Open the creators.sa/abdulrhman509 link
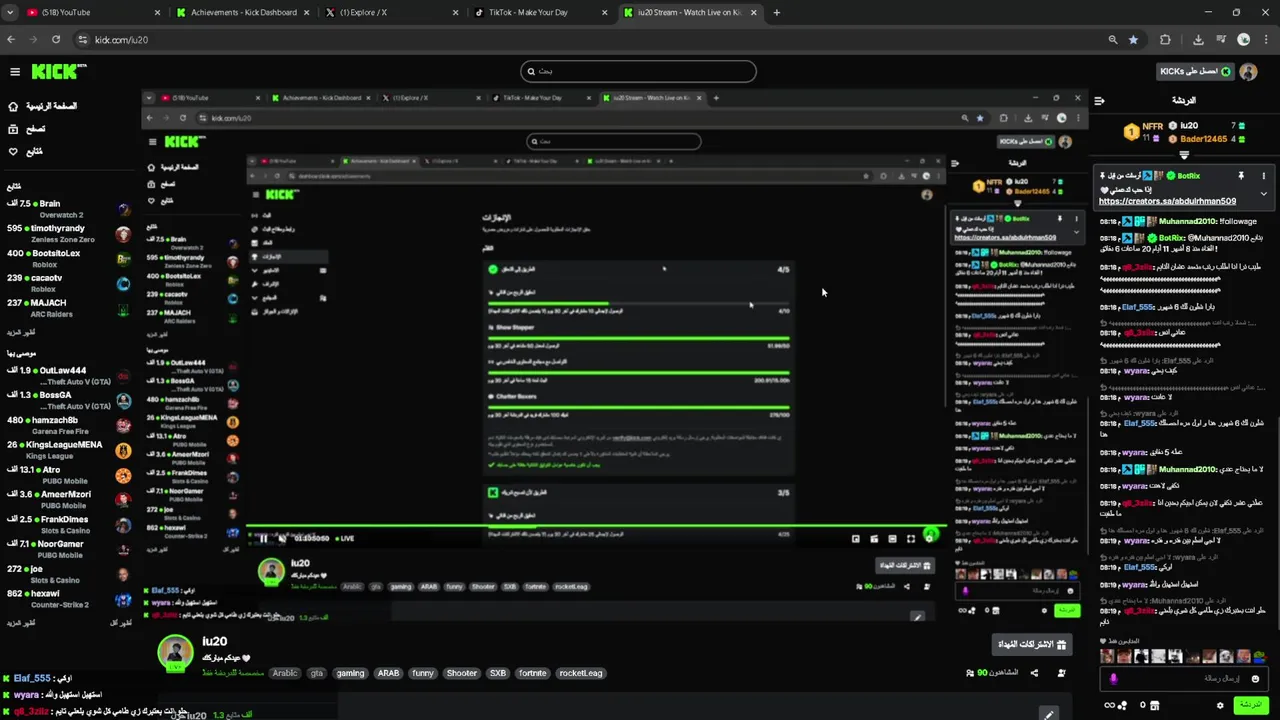 [1167, 201]
